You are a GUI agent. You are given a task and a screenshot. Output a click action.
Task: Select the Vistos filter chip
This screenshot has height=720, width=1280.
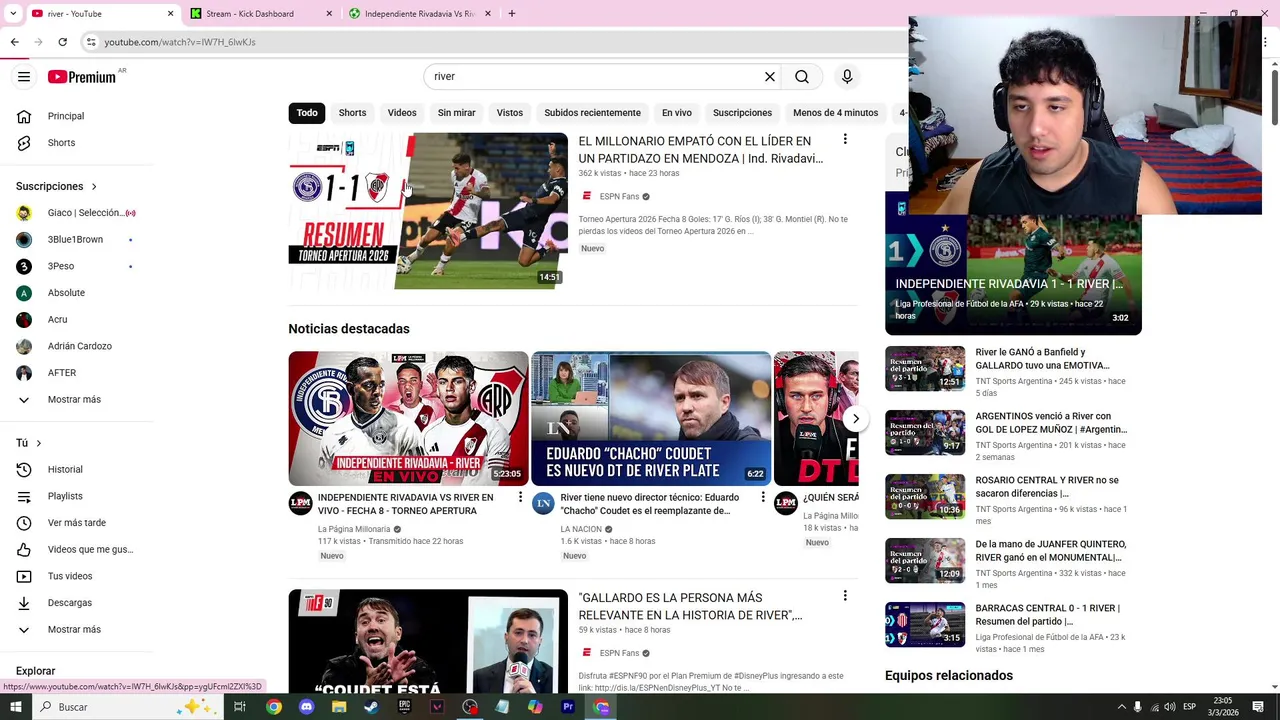(510, 113)
